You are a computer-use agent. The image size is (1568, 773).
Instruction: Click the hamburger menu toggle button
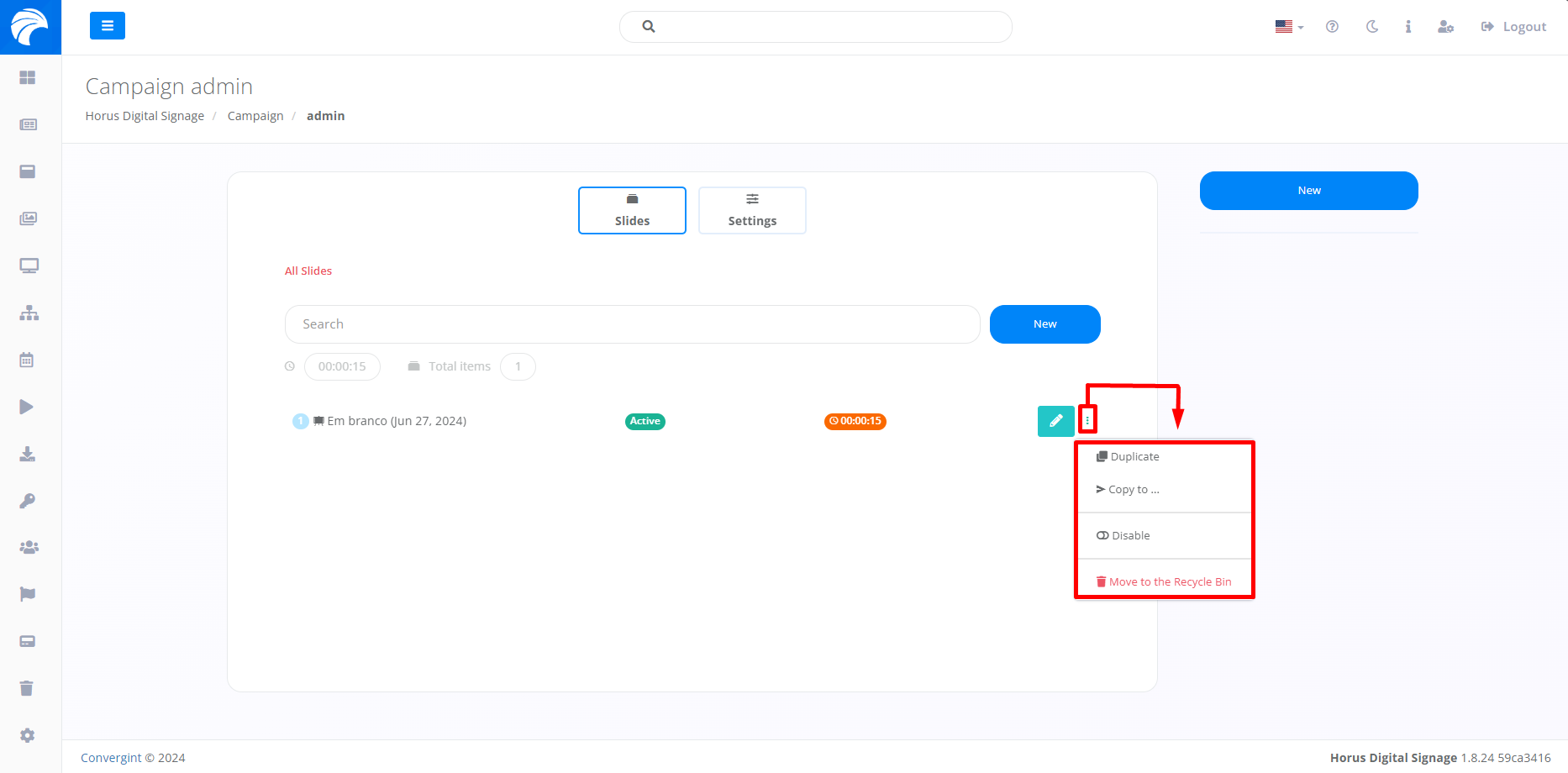point(107,26)
